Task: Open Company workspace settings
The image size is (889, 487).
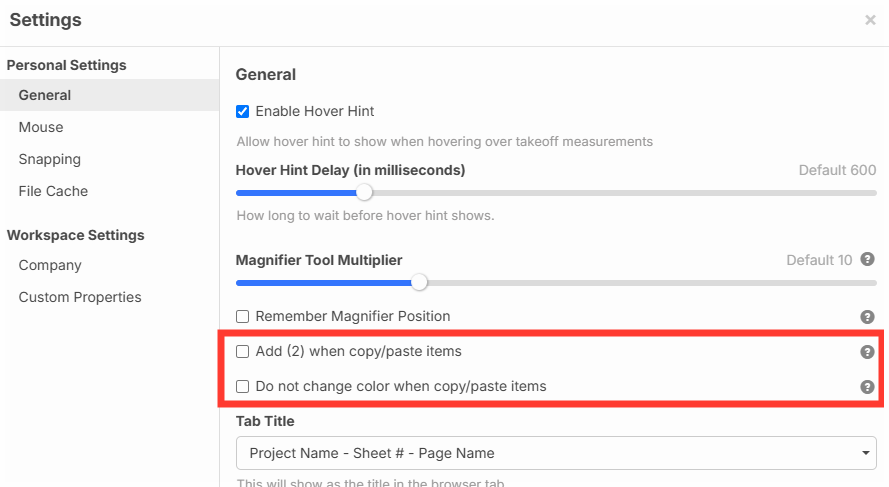Action: [50, 265]
